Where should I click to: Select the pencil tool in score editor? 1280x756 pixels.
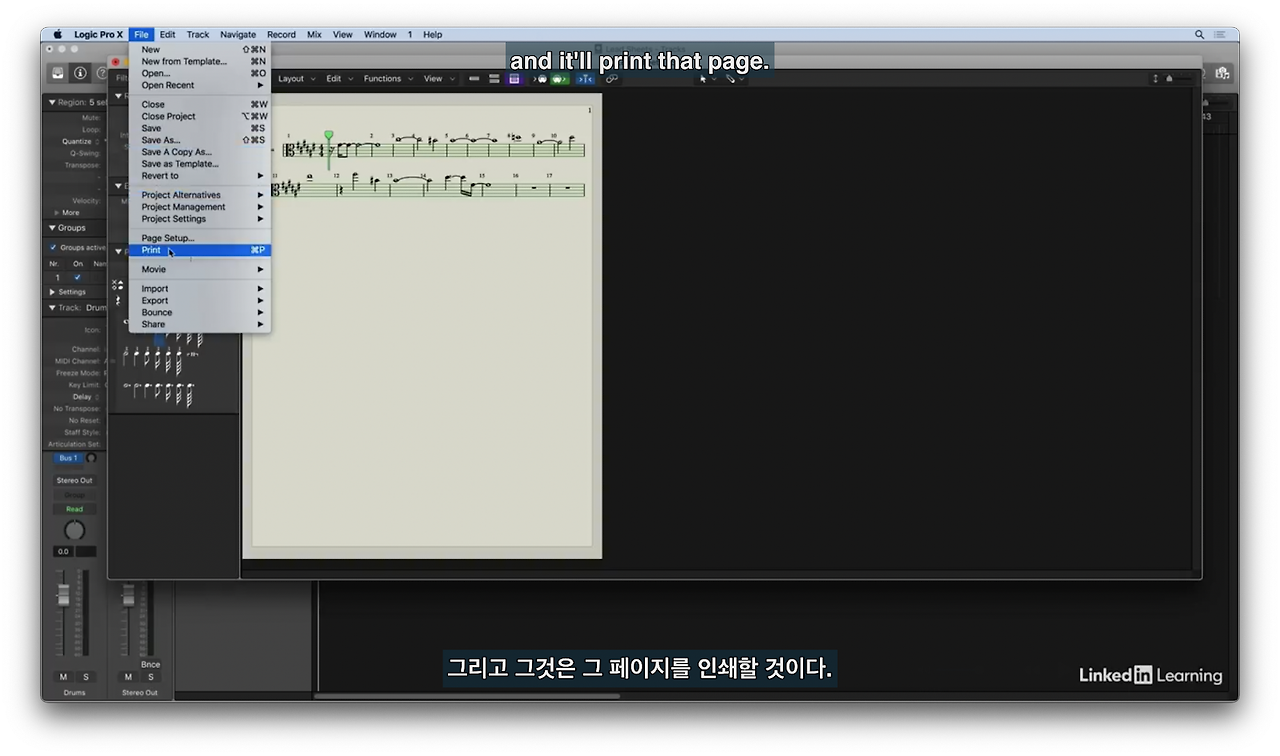point(731,79)
